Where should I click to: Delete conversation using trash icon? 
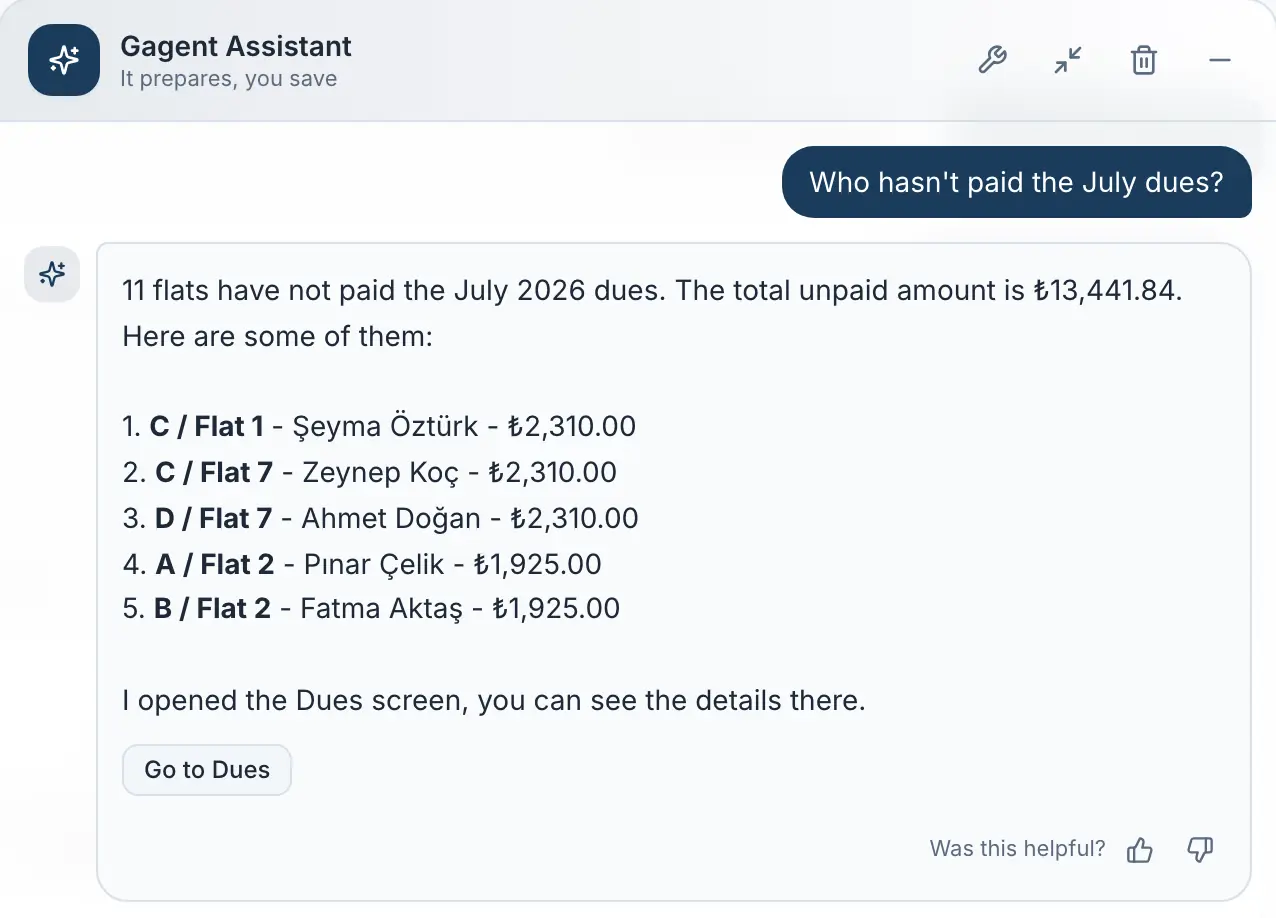click(1143, 61)
